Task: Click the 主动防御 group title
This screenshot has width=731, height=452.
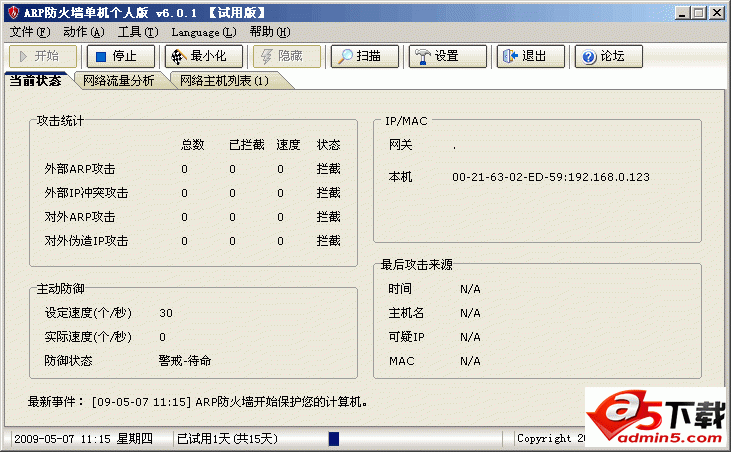Action: coord(61,289)
